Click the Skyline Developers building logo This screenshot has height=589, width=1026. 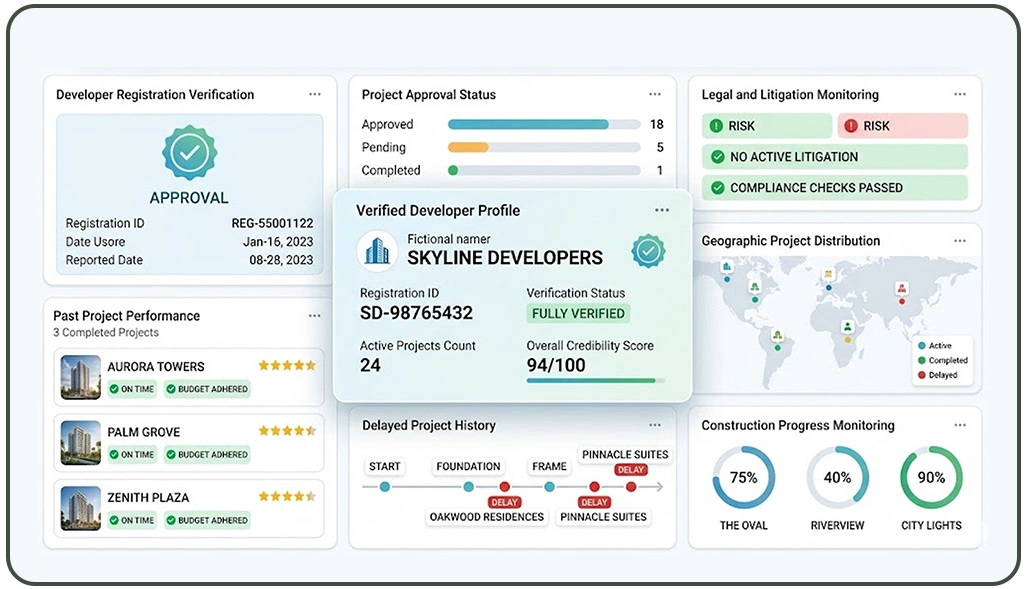coord(377,251)
